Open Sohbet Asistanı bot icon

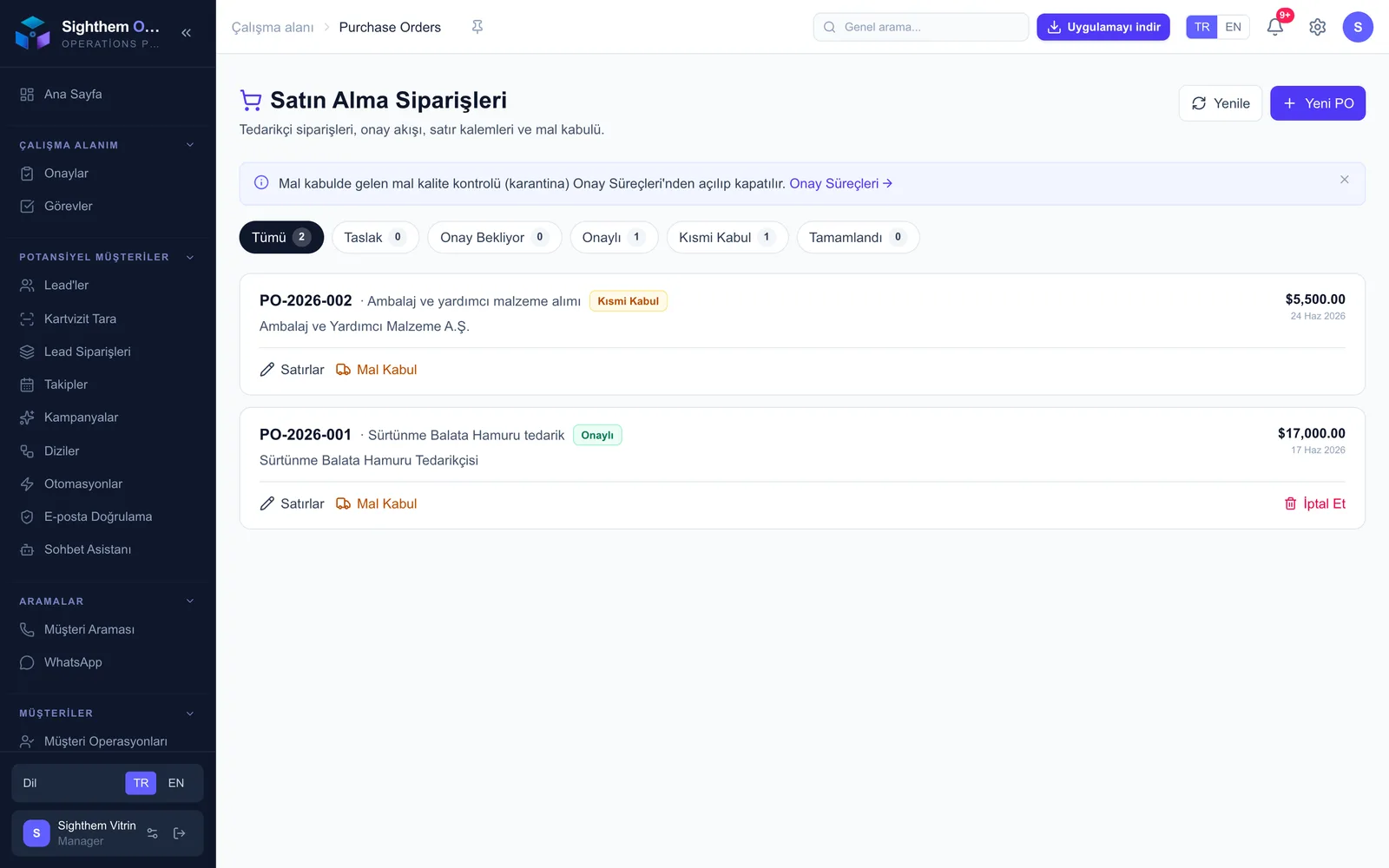(27, 550)
